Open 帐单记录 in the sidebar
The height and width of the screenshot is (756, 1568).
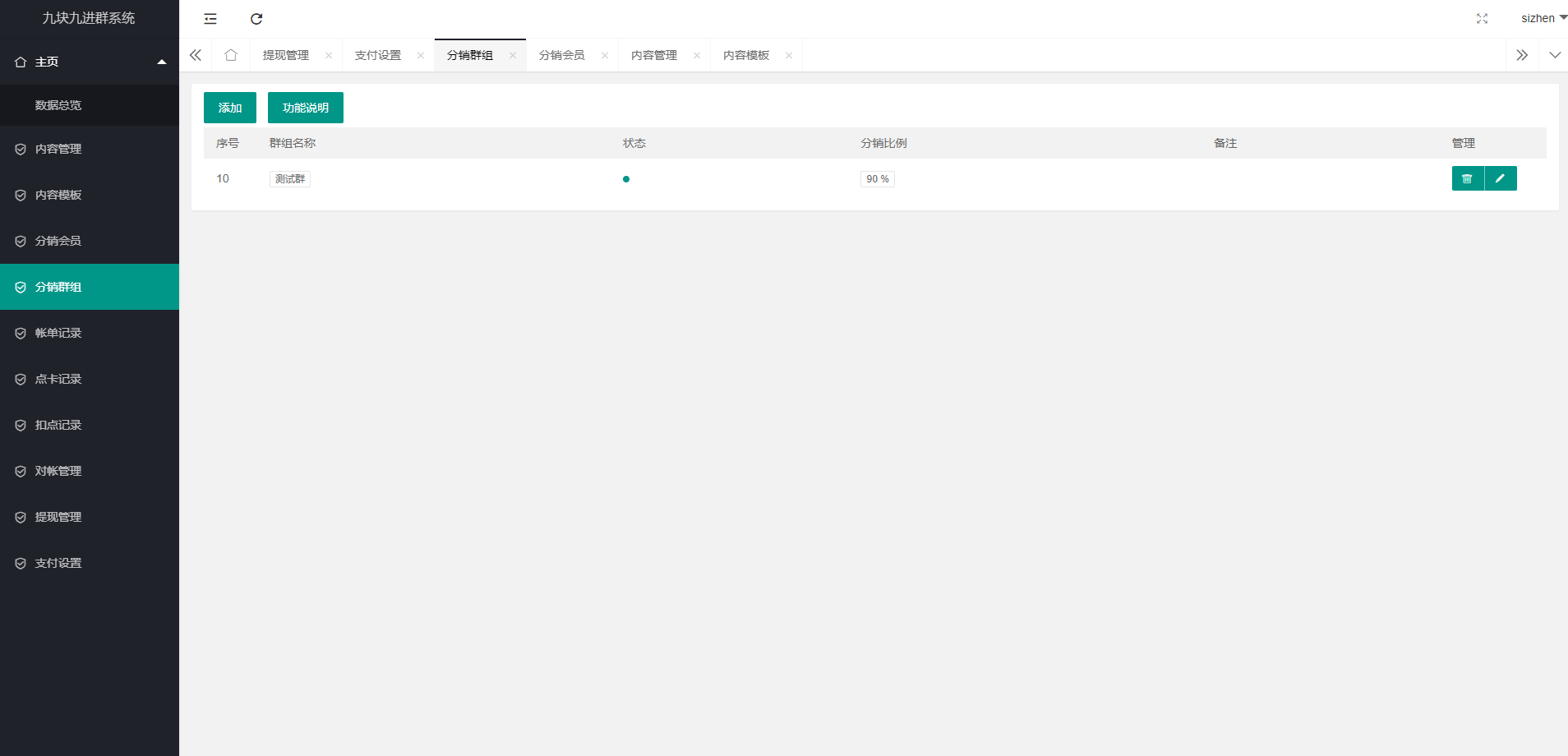point(58,333)
